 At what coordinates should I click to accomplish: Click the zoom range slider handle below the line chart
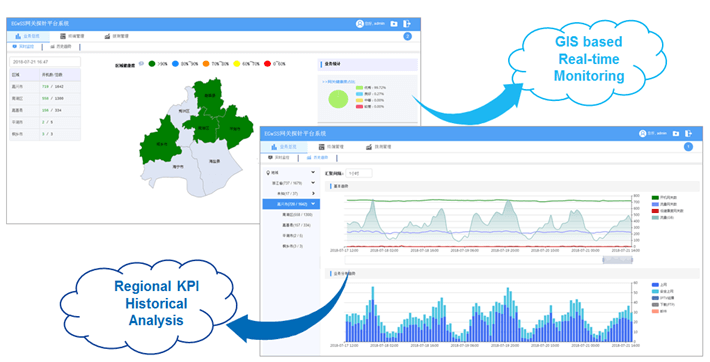(x=618, y=260)
